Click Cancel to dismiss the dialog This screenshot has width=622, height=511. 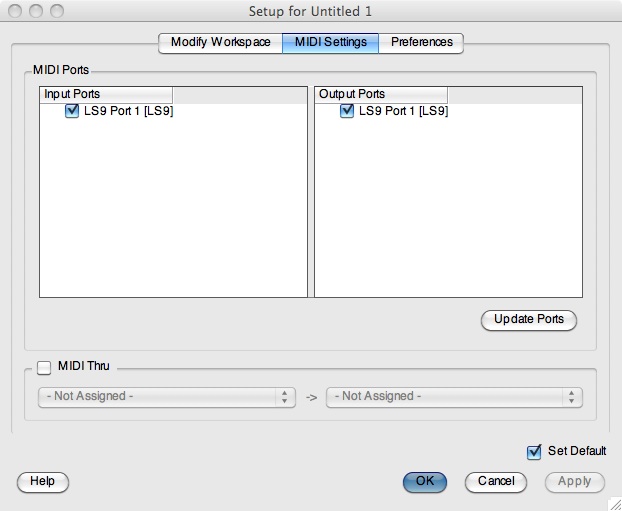[496, 481]
